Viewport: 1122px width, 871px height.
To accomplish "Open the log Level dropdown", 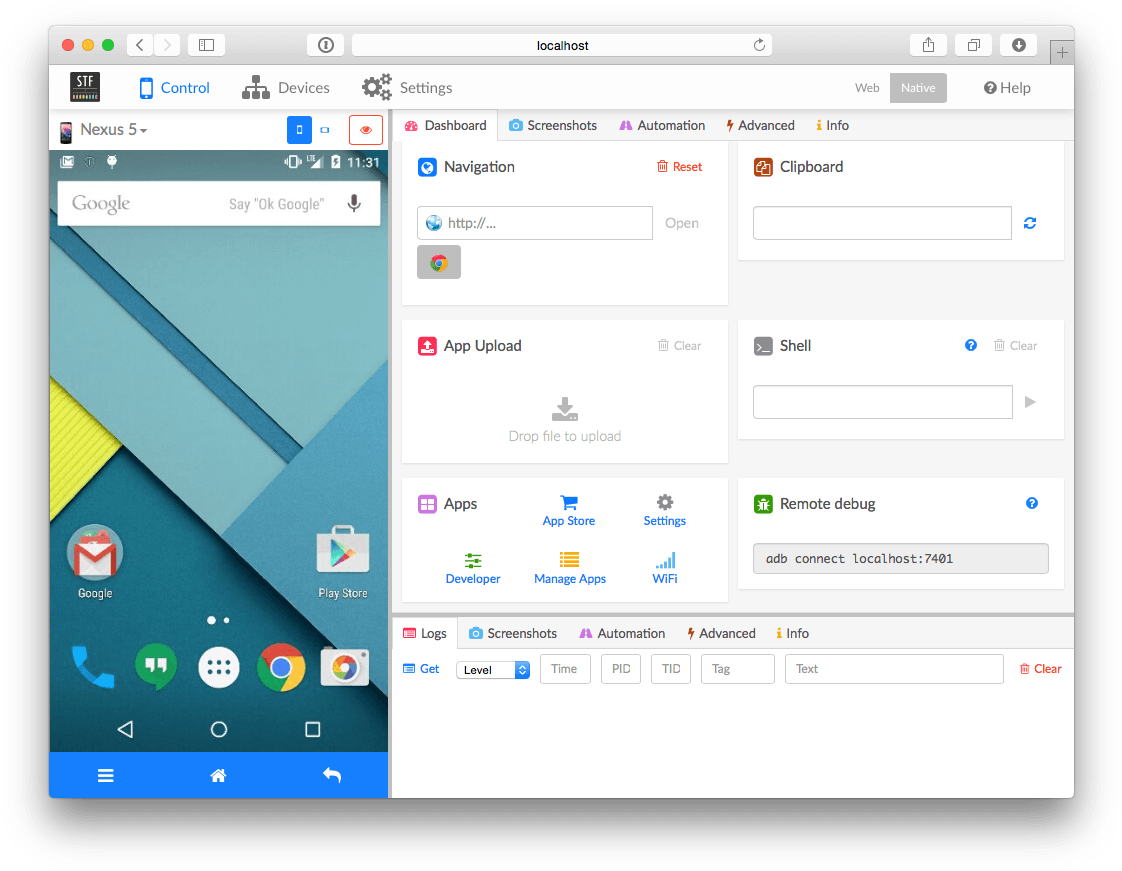I will click(x=493, y=670).
